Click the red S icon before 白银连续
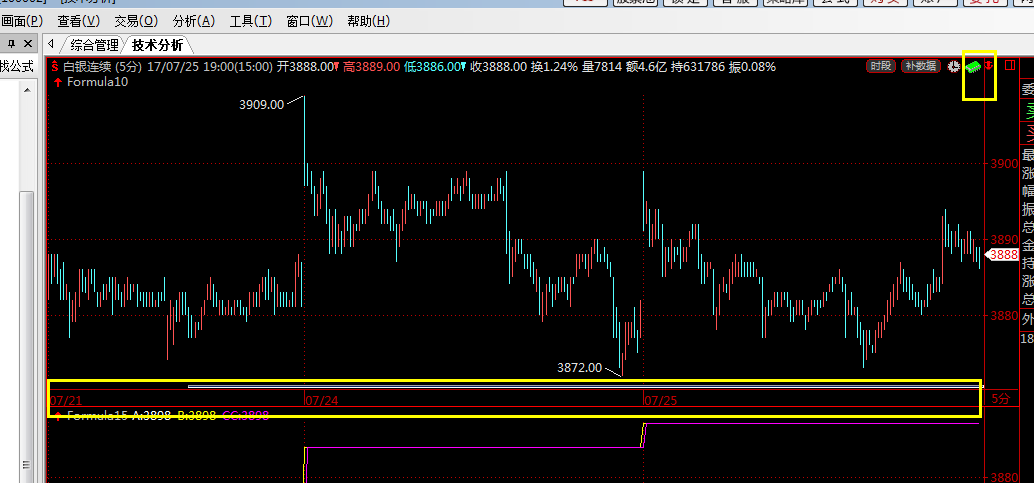Screen dimensions: 1034x483 click(x=55, y=67)
